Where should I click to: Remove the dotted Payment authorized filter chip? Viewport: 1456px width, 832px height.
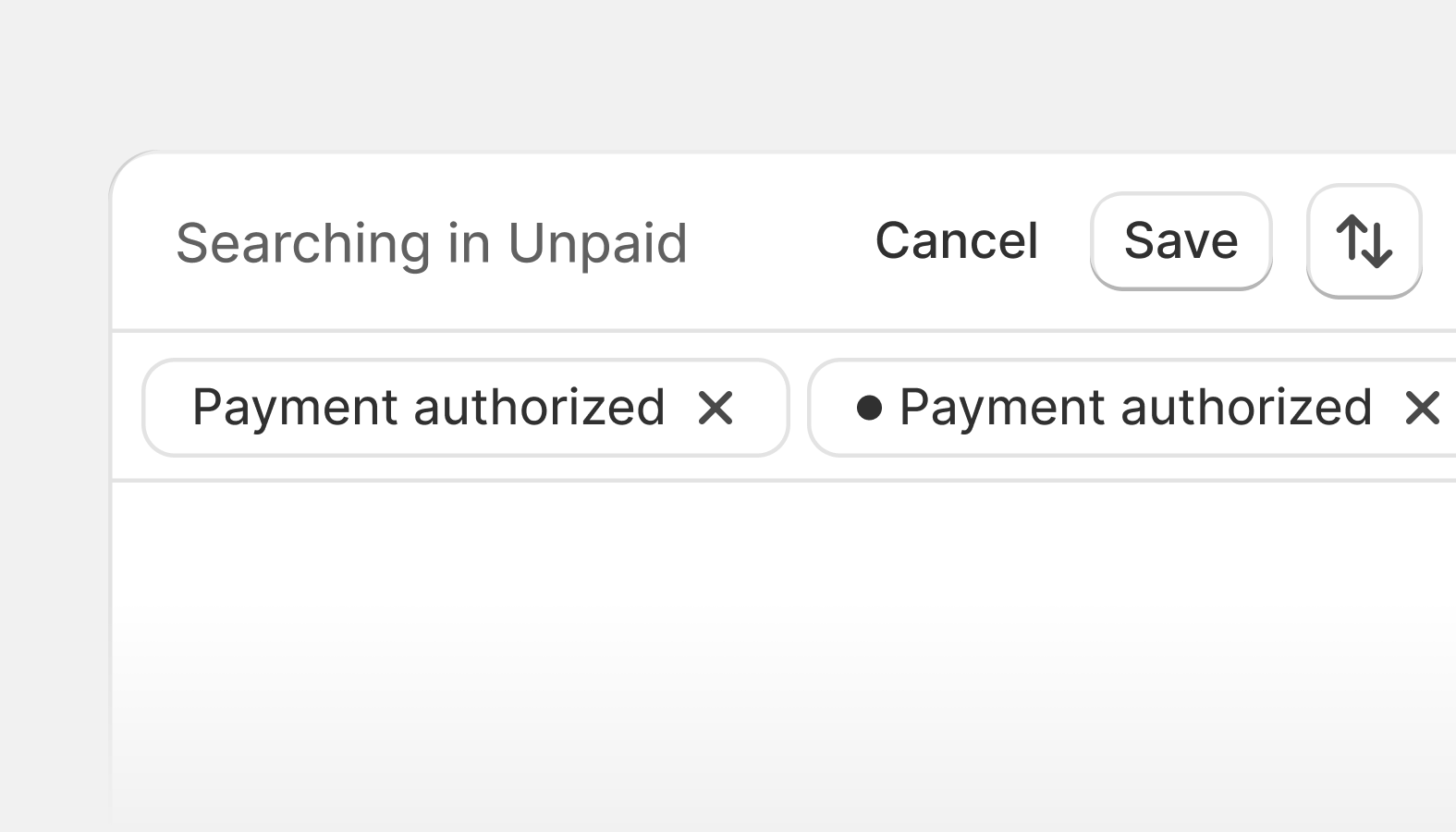click(x=1422, y=408)
